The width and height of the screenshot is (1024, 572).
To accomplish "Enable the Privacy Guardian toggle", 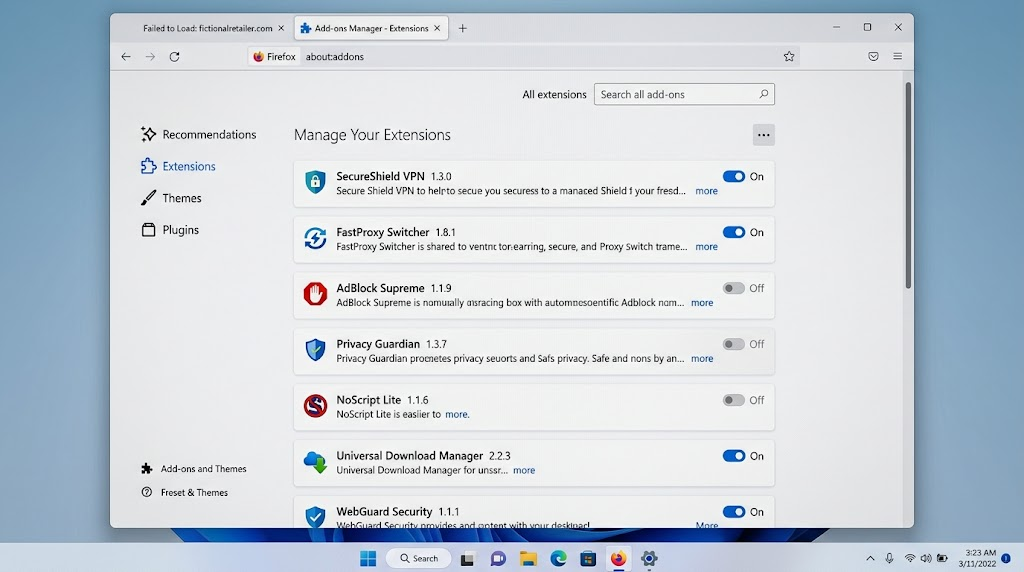I will click(x=733, y=344).
